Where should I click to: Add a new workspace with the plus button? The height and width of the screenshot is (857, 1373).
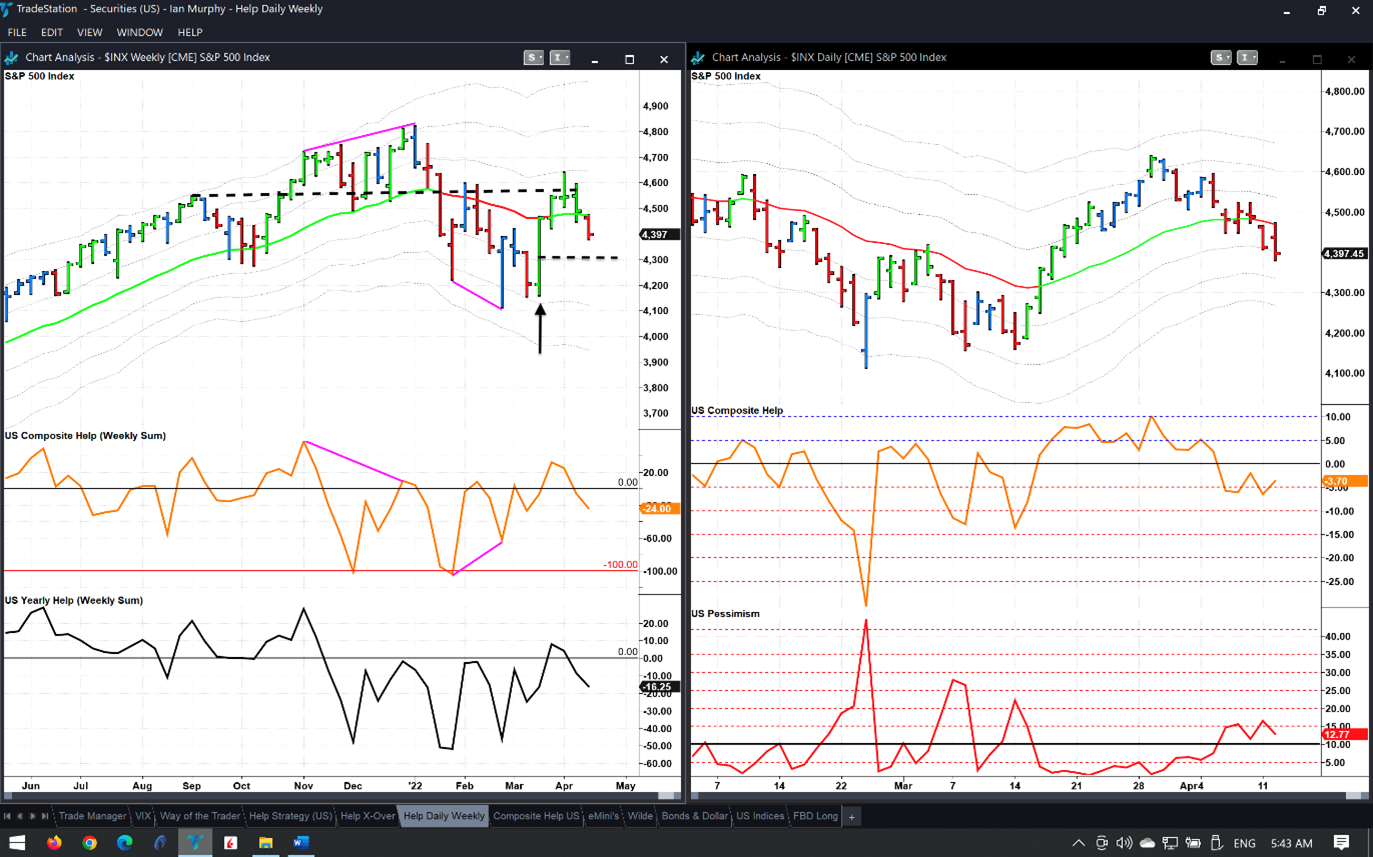[x=852, y=816]
